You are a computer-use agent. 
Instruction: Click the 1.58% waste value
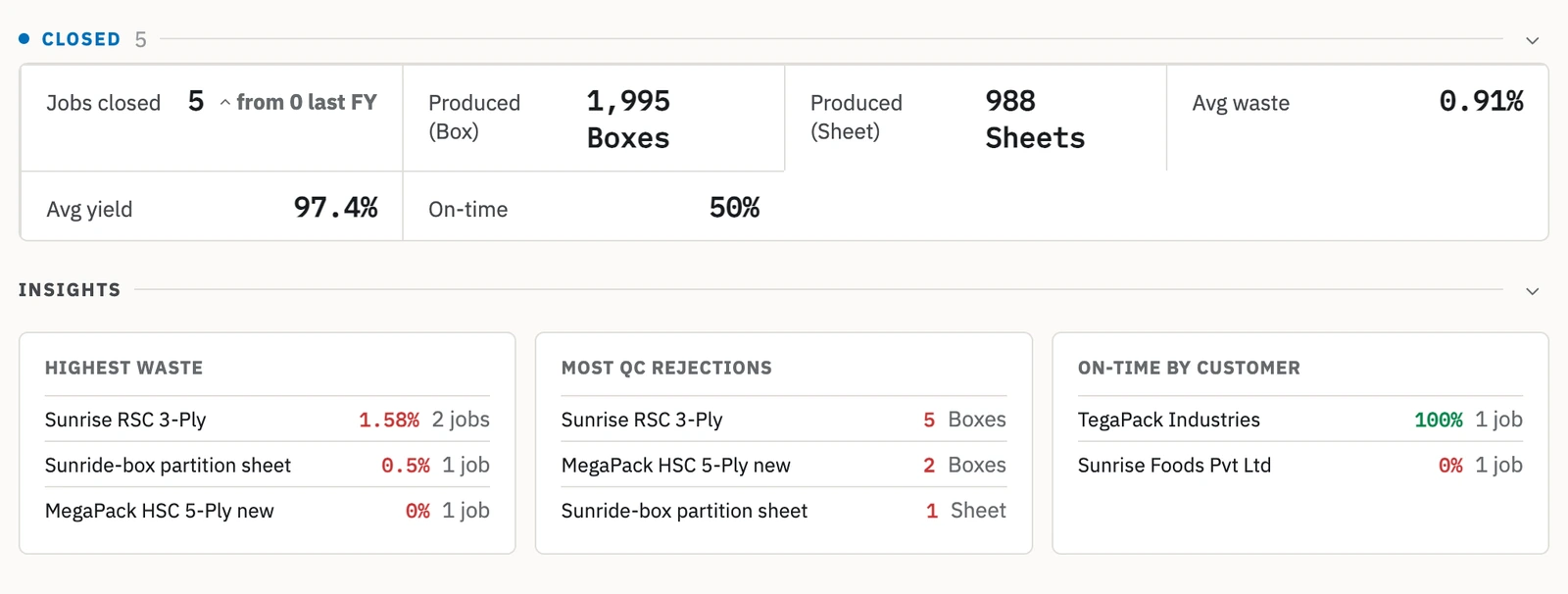tap(389, 420)
